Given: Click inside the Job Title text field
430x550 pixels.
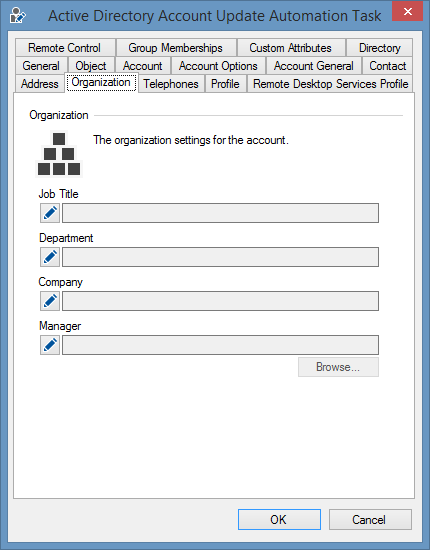Looking at the screenshot, I should click(x=220, y=213).
